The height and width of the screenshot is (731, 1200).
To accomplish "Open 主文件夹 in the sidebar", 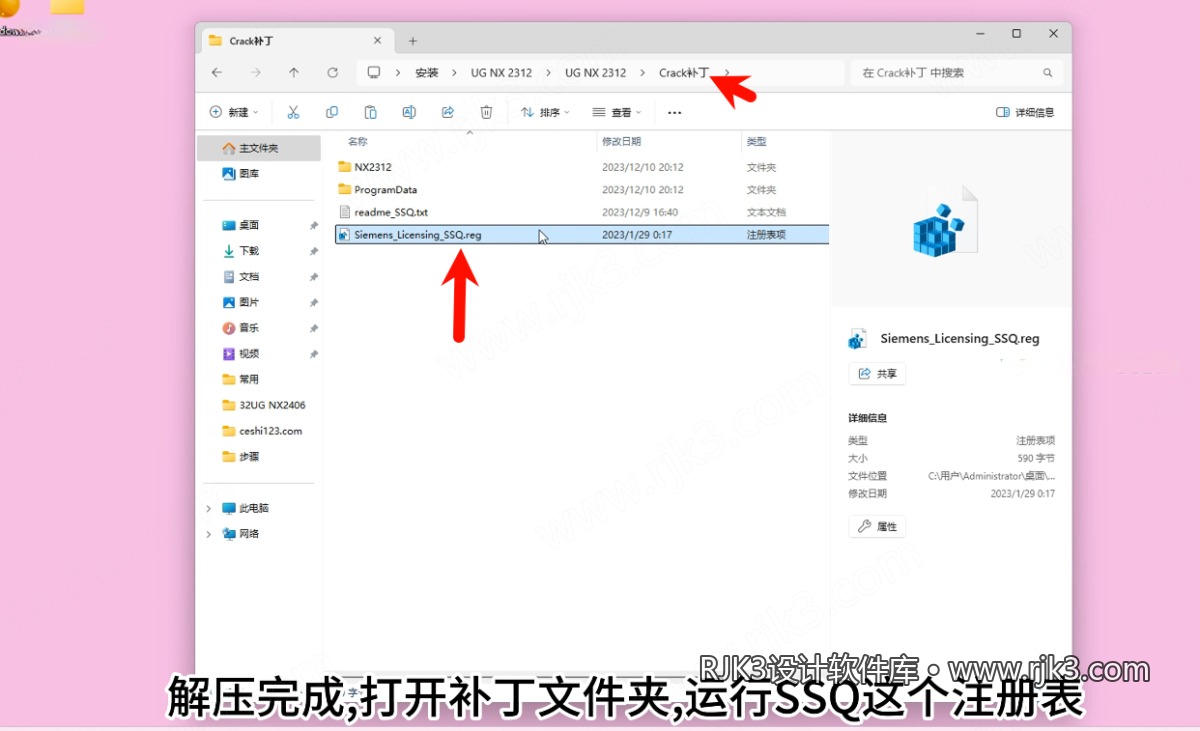I will (x=258, y=148).
